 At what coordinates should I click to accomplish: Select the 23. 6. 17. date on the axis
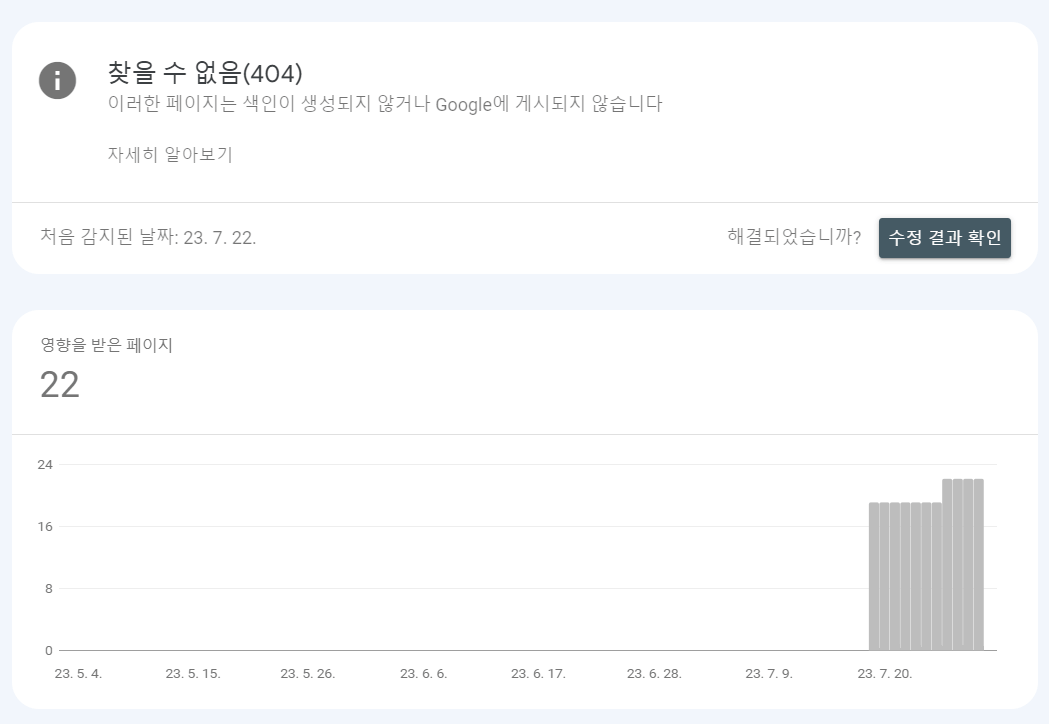coord(540,674)
